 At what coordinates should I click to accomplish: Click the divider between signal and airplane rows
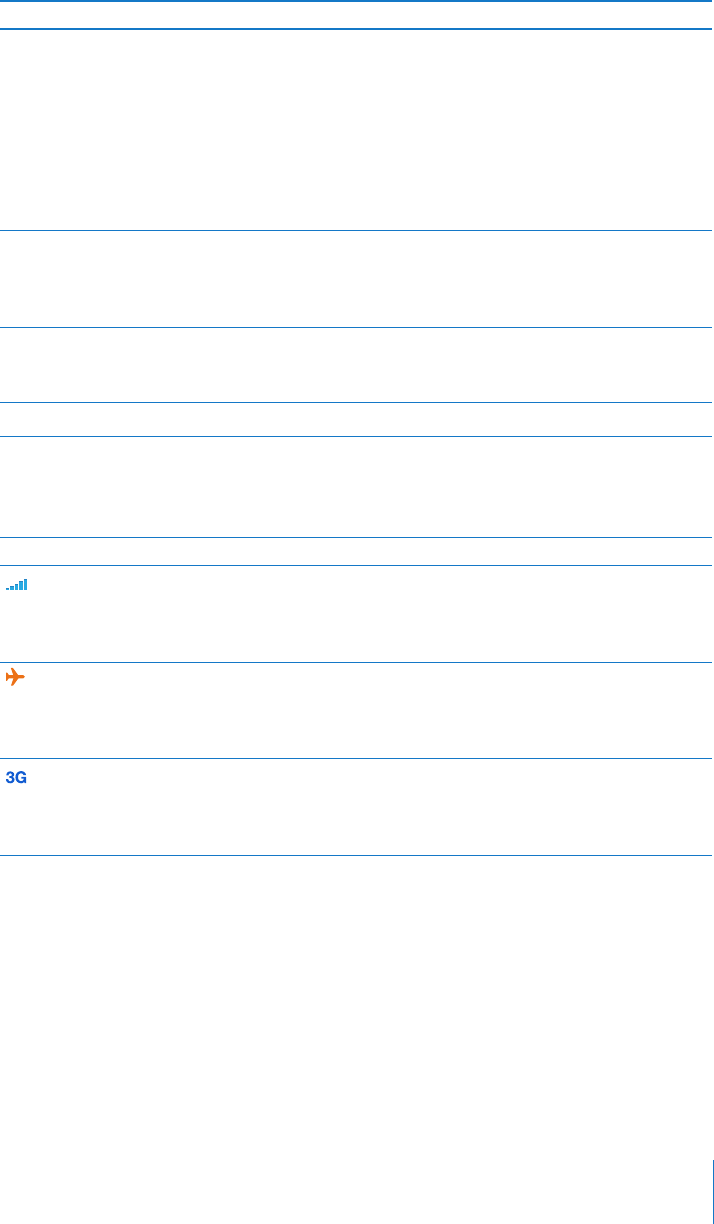pyautogui.click(x=356, y=662)
